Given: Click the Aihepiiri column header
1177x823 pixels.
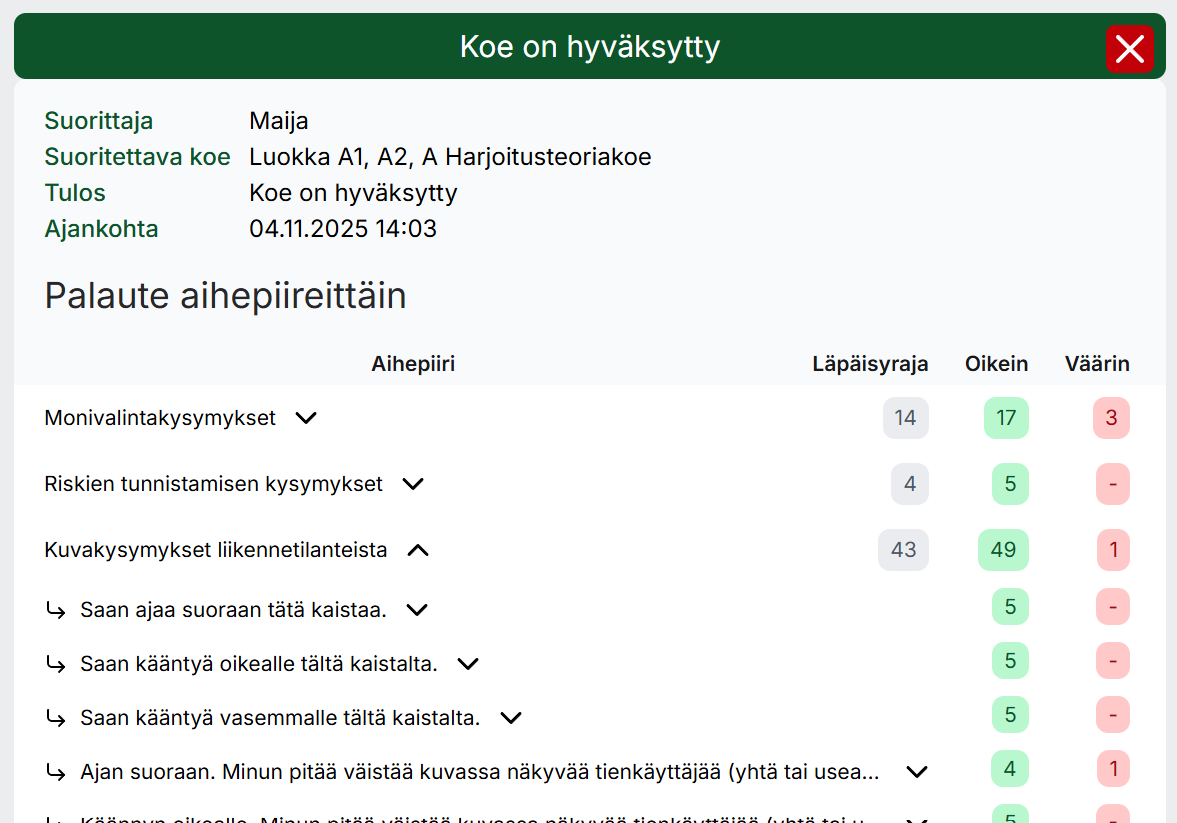Looking at the screenshot, I should coord(413,364).
